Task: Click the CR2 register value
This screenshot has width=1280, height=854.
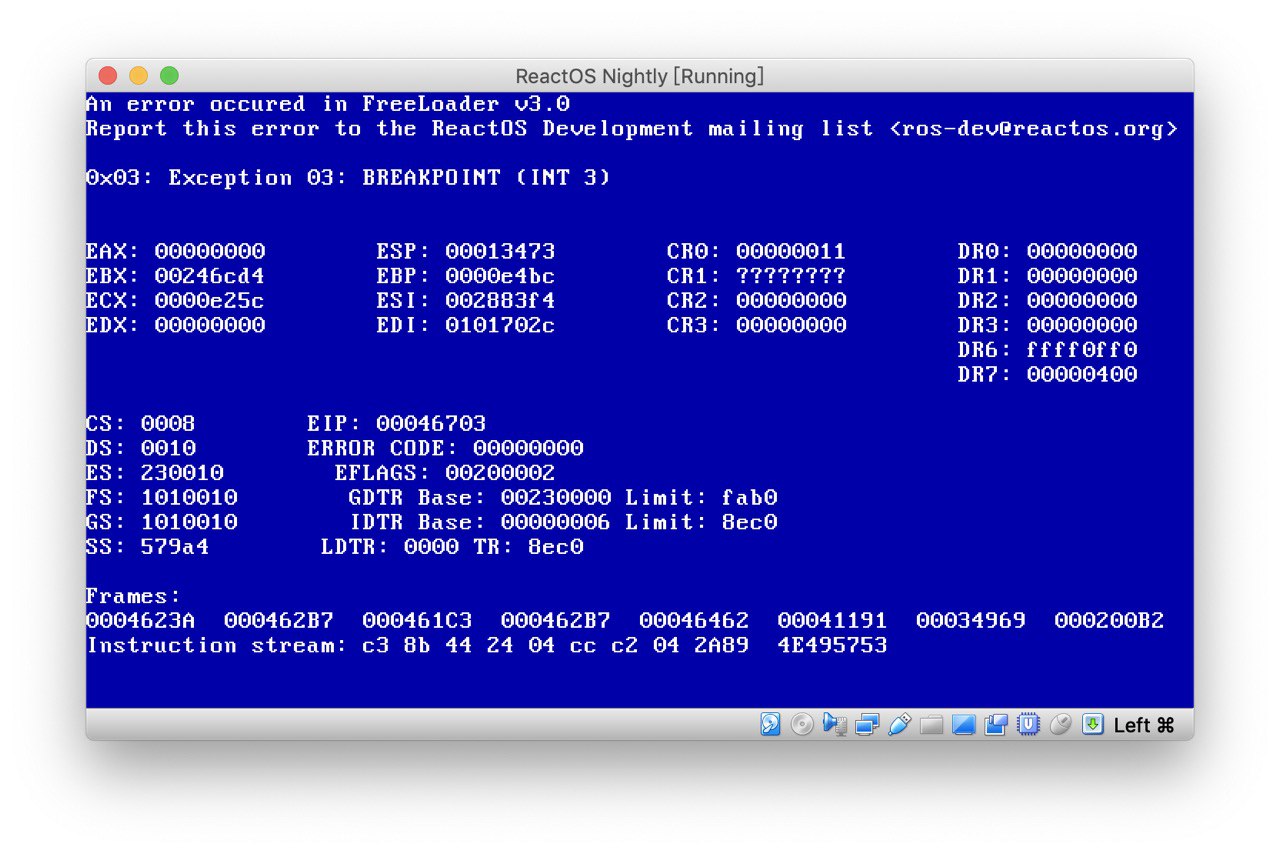Action: (x=791, y=300)
